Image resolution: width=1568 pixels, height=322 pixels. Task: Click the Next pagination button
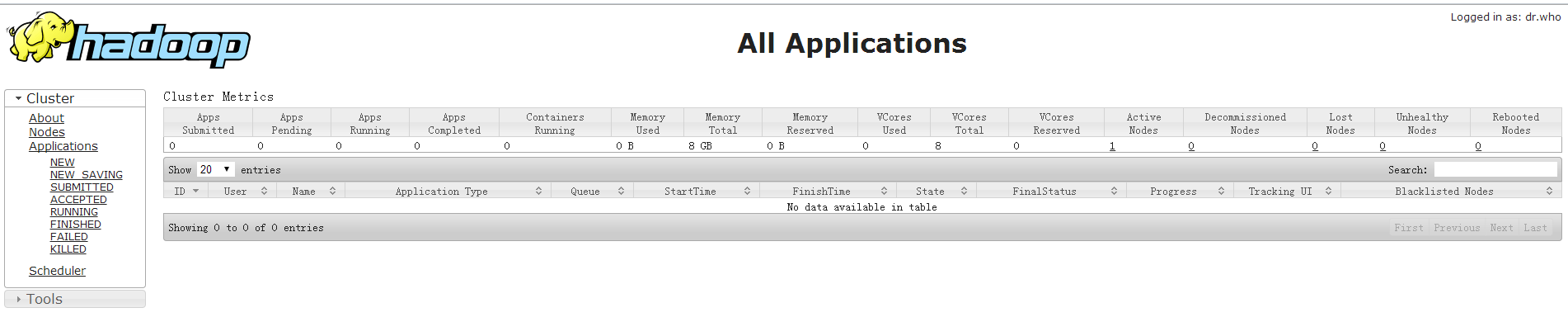(x=1501, y=228)
